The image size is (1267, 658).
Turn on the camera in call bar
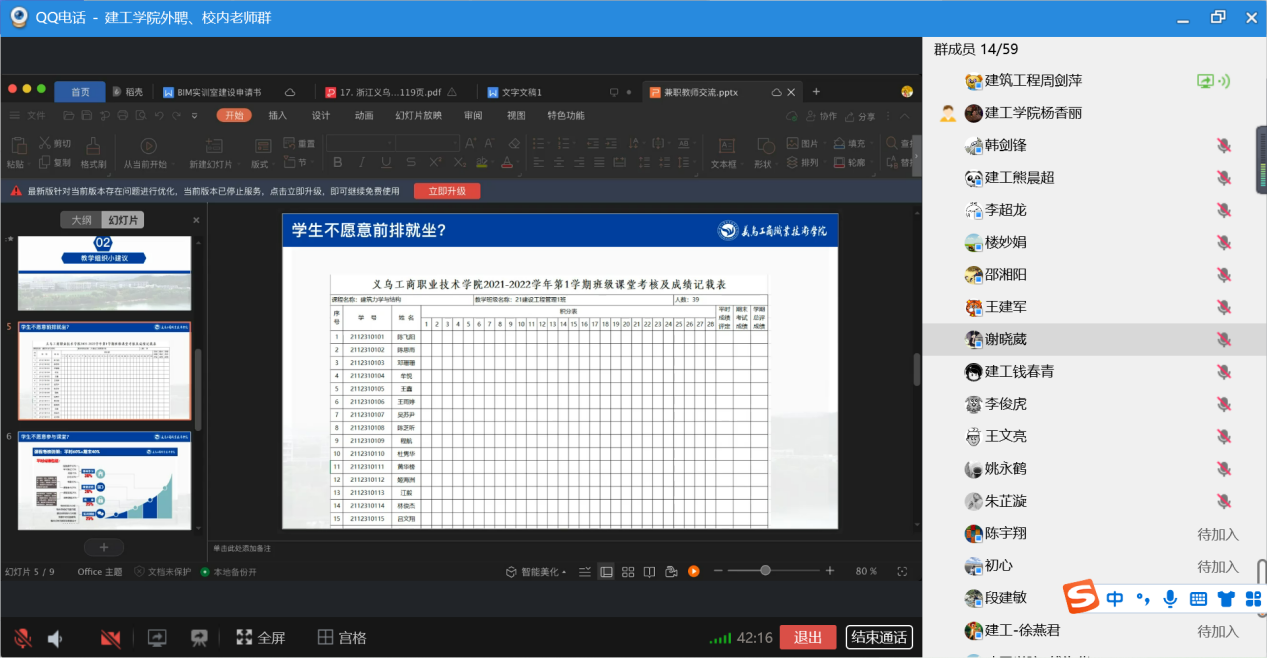[x=110, y=638]
